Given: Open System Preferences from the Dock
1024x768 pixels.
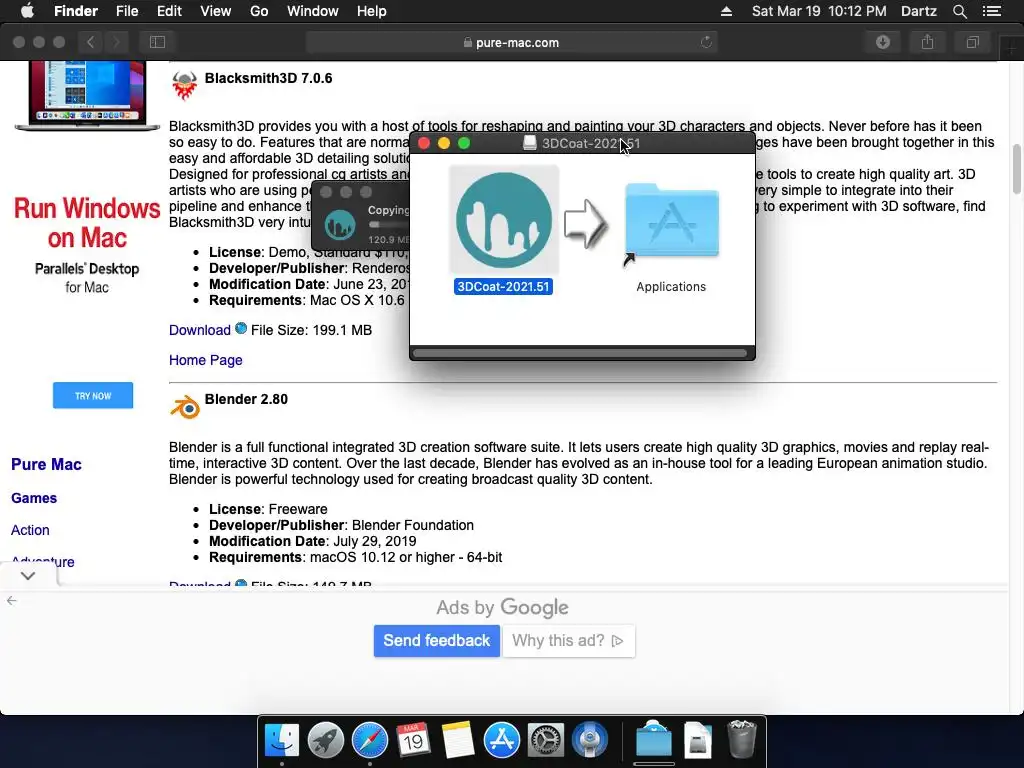Looking at the screenshot, I should pos(546,741).
